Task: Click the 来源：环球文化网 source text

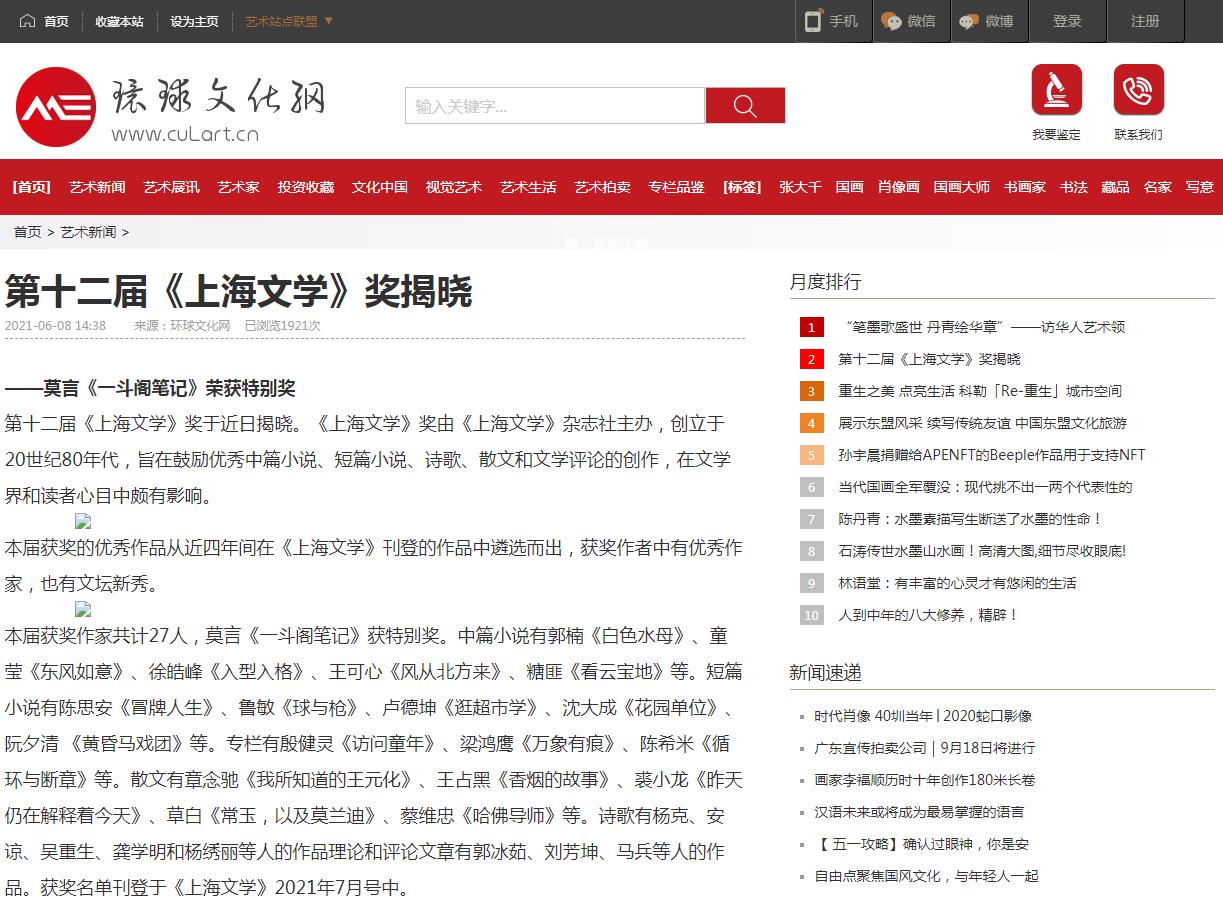Action: coord(182,326)
